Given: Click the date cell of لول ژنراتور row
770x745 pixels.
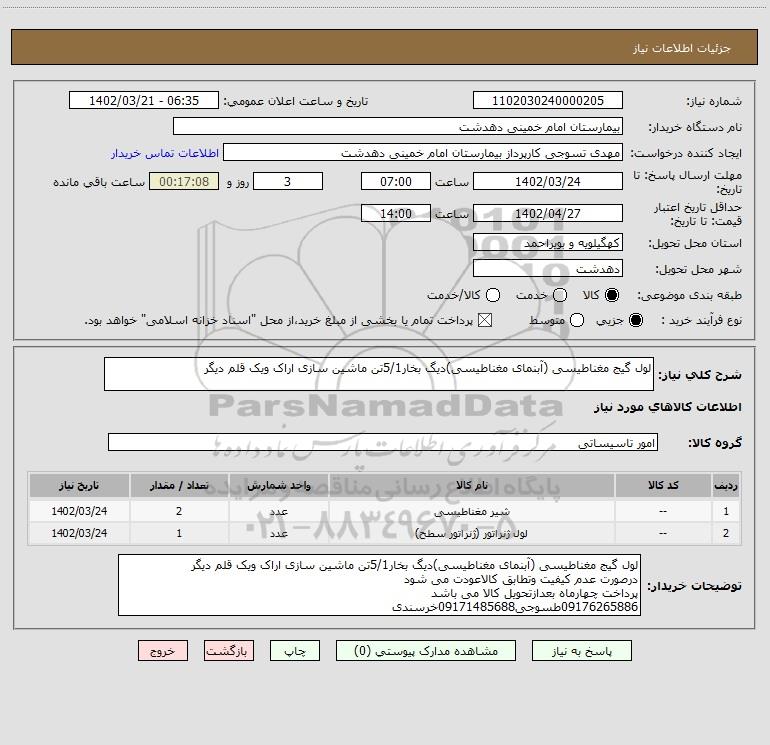Looking at the screenshot, I should pyautogui.click(x=79, y=533).
